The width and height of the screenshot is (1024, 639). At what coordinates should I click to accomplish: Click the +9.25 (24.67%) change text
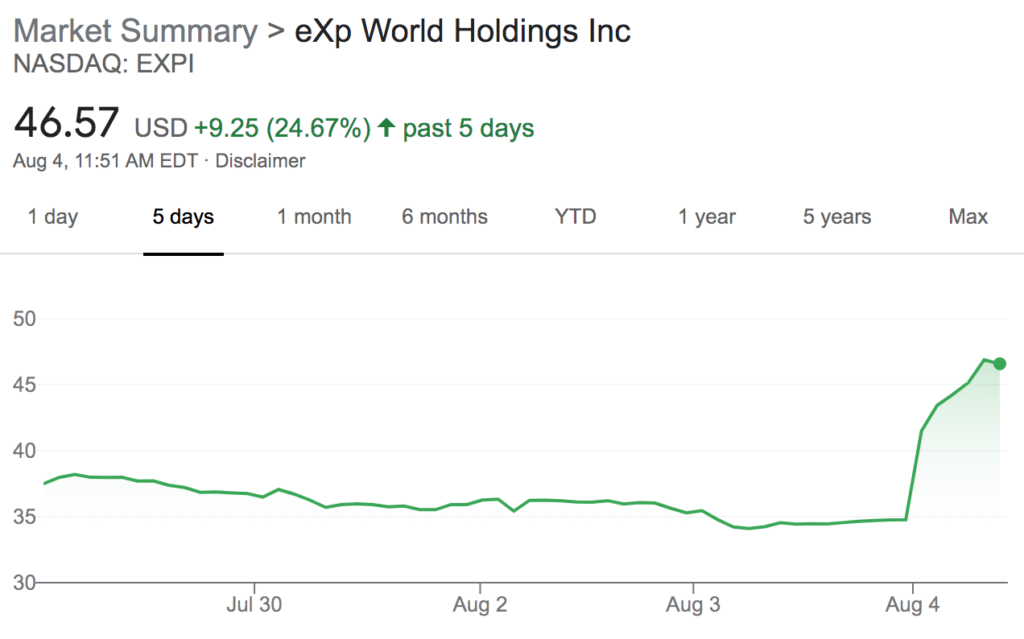pos(283,128)
